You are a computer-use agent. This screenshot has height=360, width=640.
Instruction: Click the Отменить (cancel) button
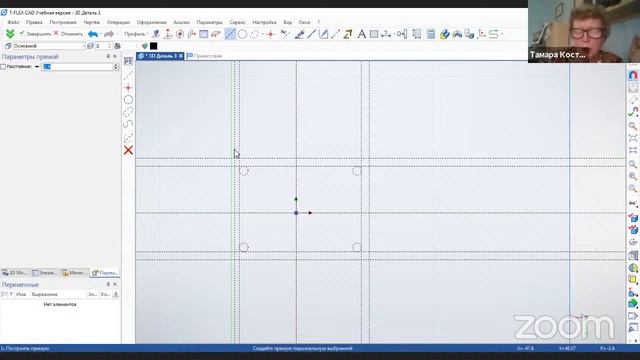[68, 34]
